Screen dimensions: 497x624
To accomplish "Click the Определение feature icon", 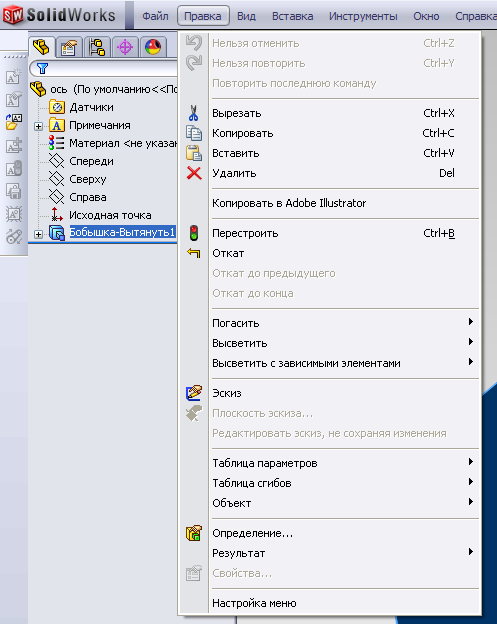I will tap(194, 533).
